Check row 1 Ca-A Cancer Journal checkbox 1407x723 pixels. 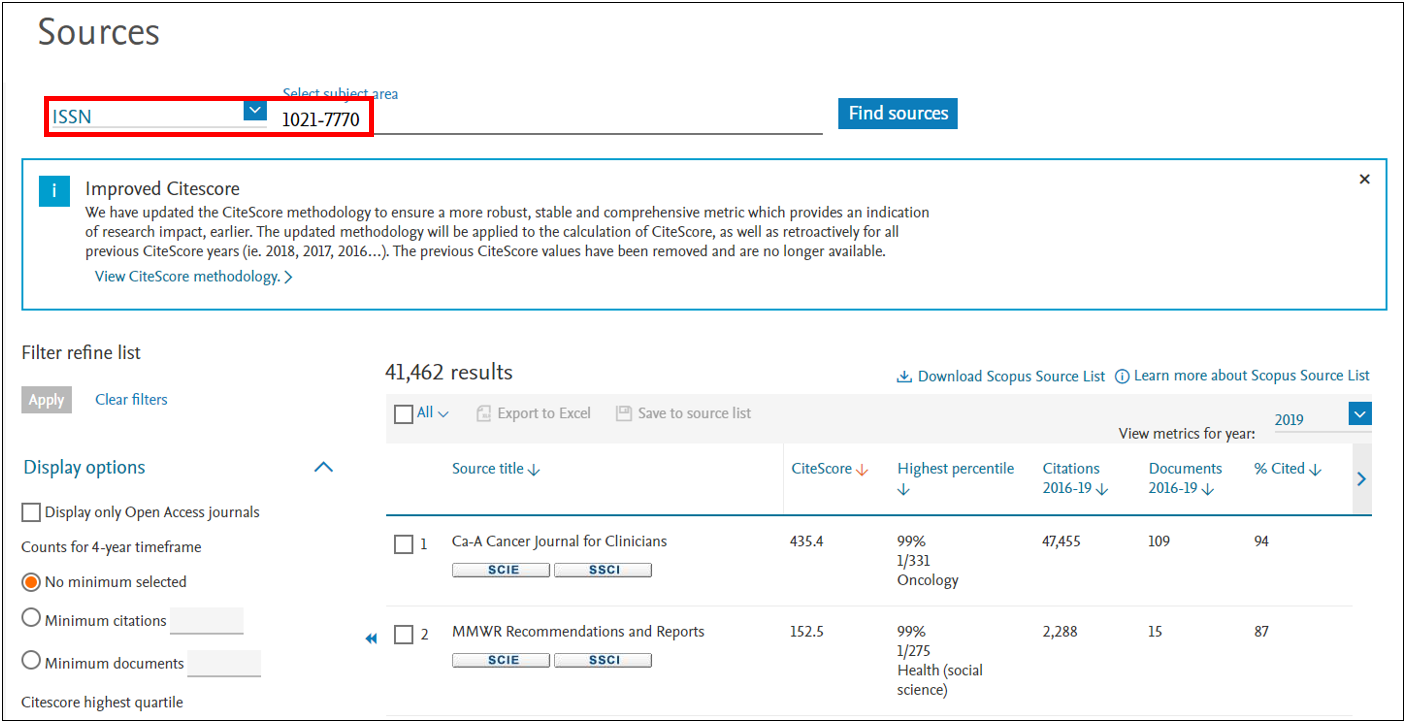404,545
